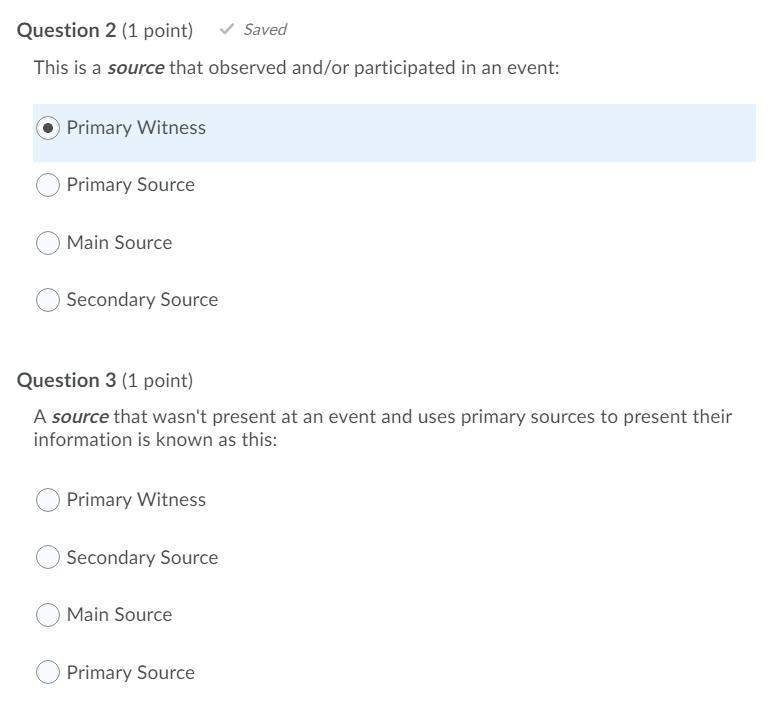
Task: Click the Question 3 heading
Action: tap(66, 380)
